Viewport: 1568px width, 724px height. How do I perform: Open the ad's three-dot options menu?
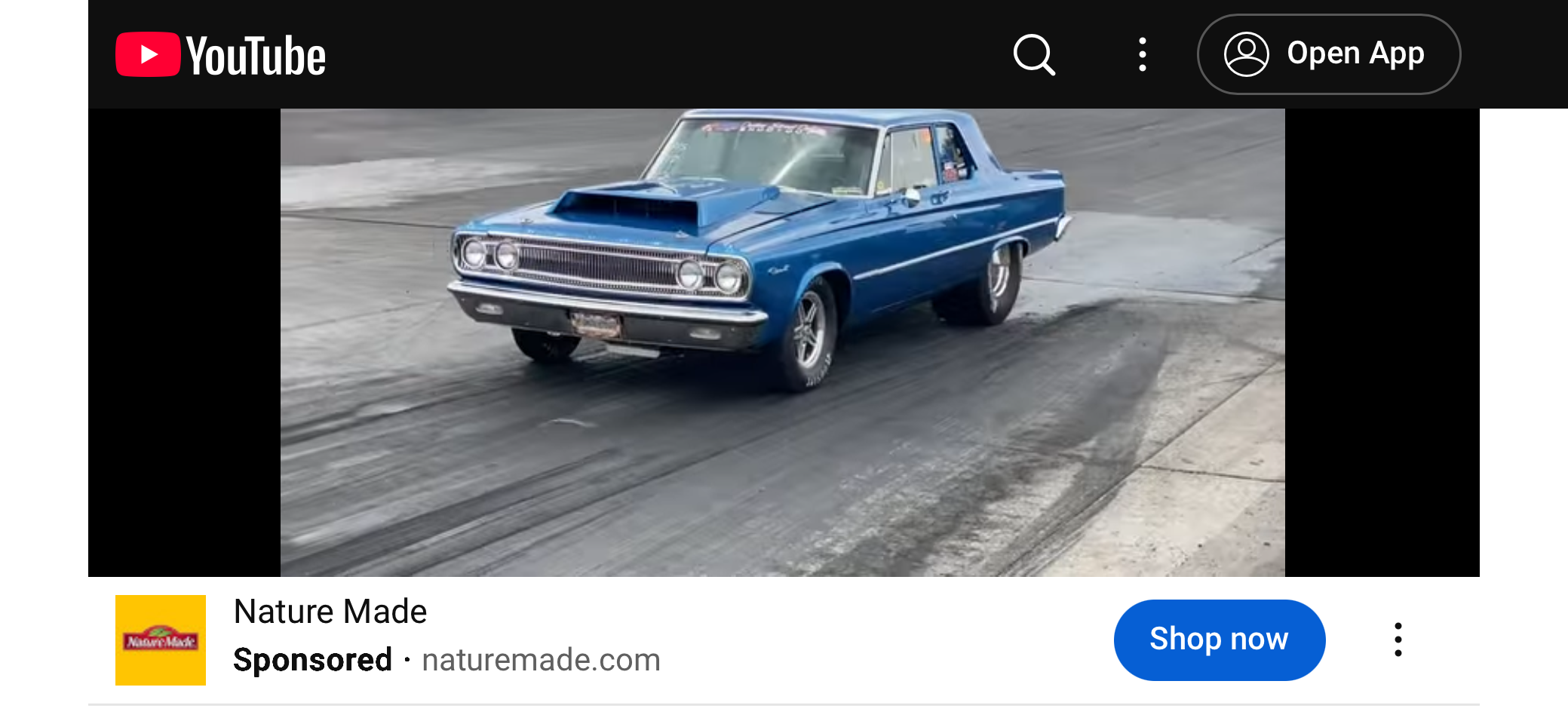click(x=1398, y=640)
